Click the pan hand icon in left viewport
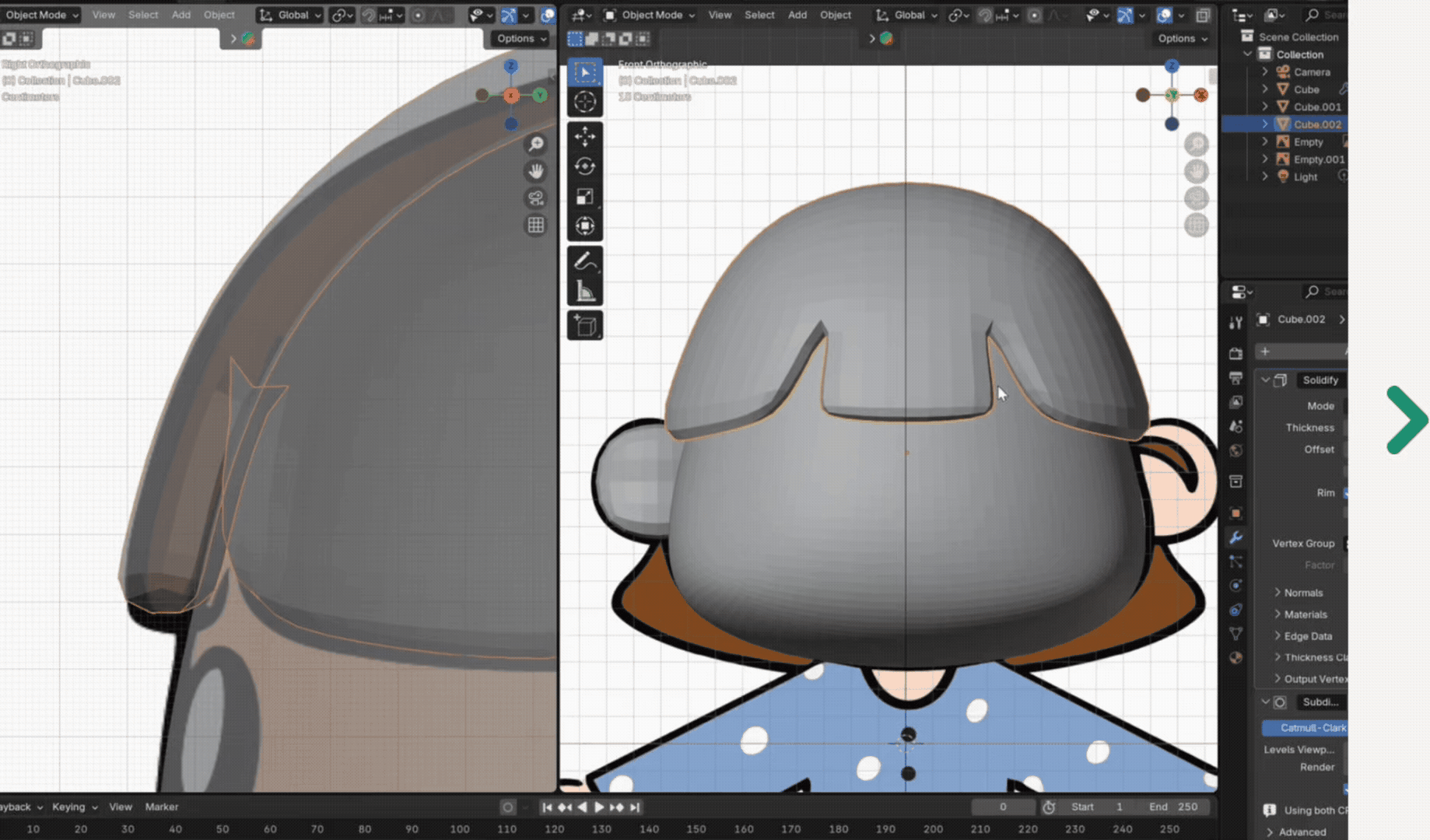Image resolution: width=1430 pixels, height=840 pixels. (536, 171)
